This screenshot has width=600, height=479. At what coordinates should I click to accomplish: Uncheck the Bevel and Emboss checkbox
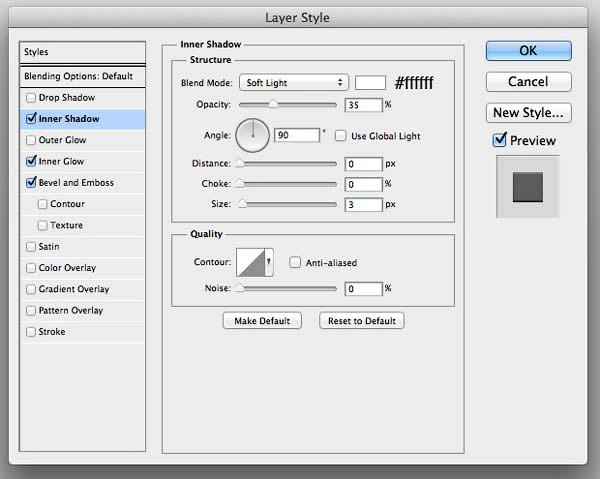coord(31,182)
